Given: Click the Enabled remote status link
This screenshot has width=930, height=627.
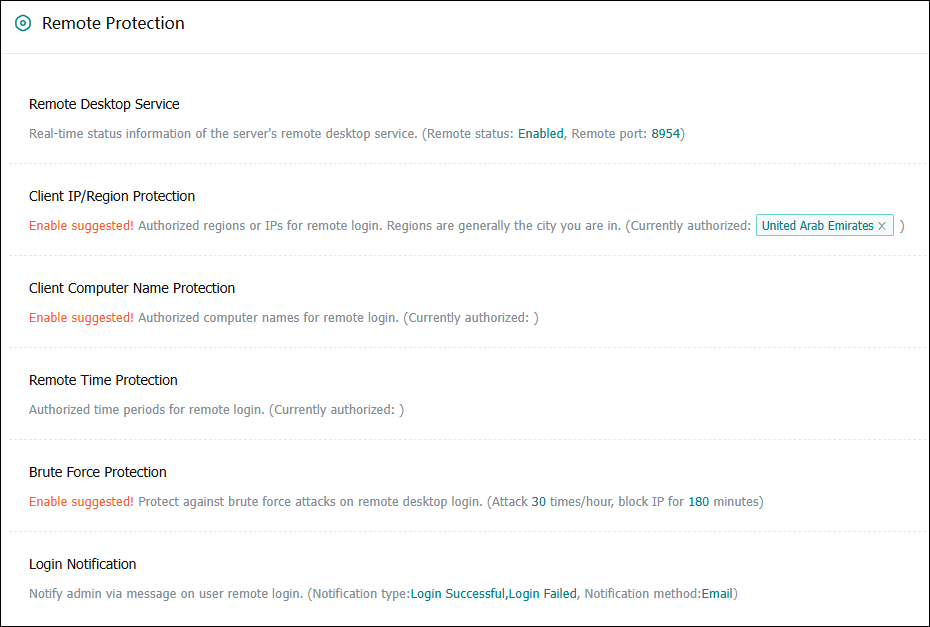Looking at the screenshot, I should (540, 133).
